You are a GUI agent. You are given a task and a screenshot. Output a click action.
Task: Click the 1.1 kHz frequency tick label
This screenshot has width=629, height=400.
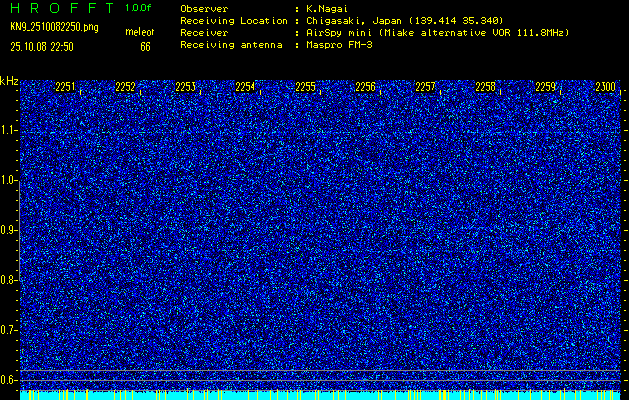click(x=9, y=130)
